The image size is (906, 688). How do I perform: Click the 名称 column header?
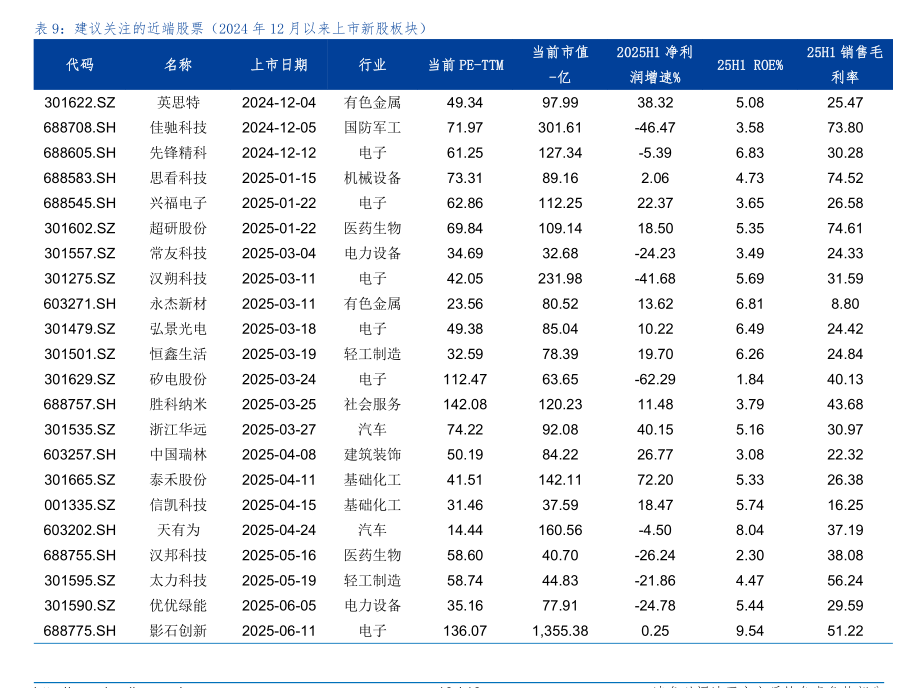[178, 65]
